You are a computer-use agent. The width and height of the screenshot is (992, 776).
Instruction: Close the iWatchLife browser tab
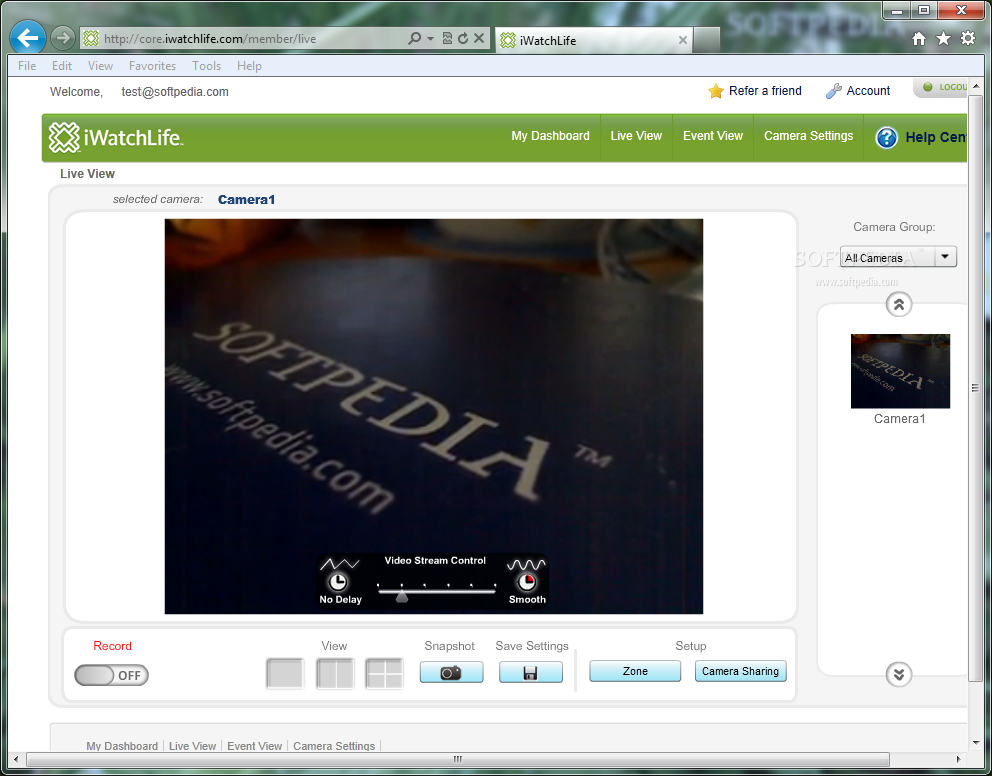(x=683, y=40)
